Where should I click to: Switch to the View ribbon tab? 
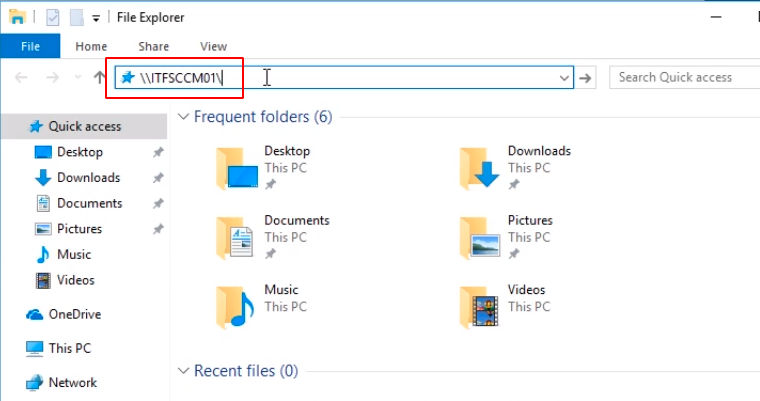coord(213,46)
